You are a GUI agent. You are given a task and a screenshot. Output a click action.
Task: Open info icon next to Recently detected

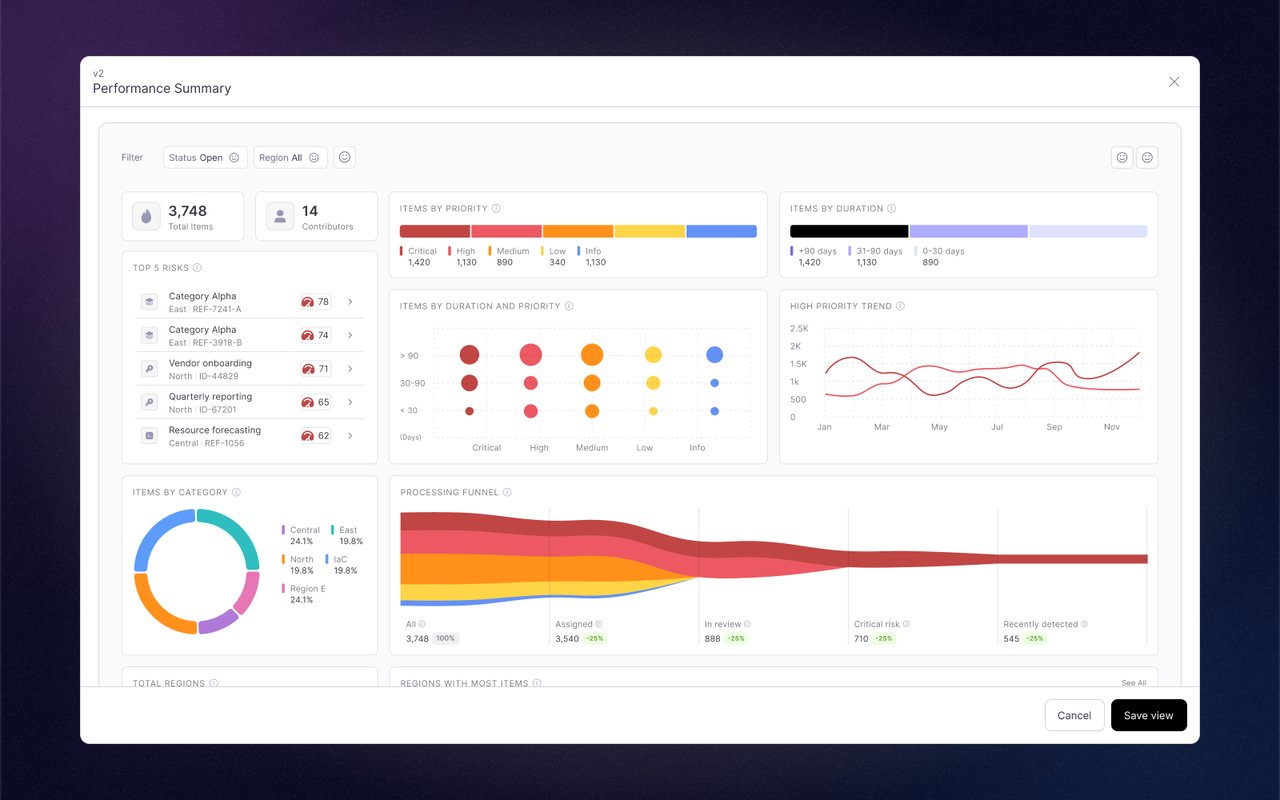(1085, 624)
